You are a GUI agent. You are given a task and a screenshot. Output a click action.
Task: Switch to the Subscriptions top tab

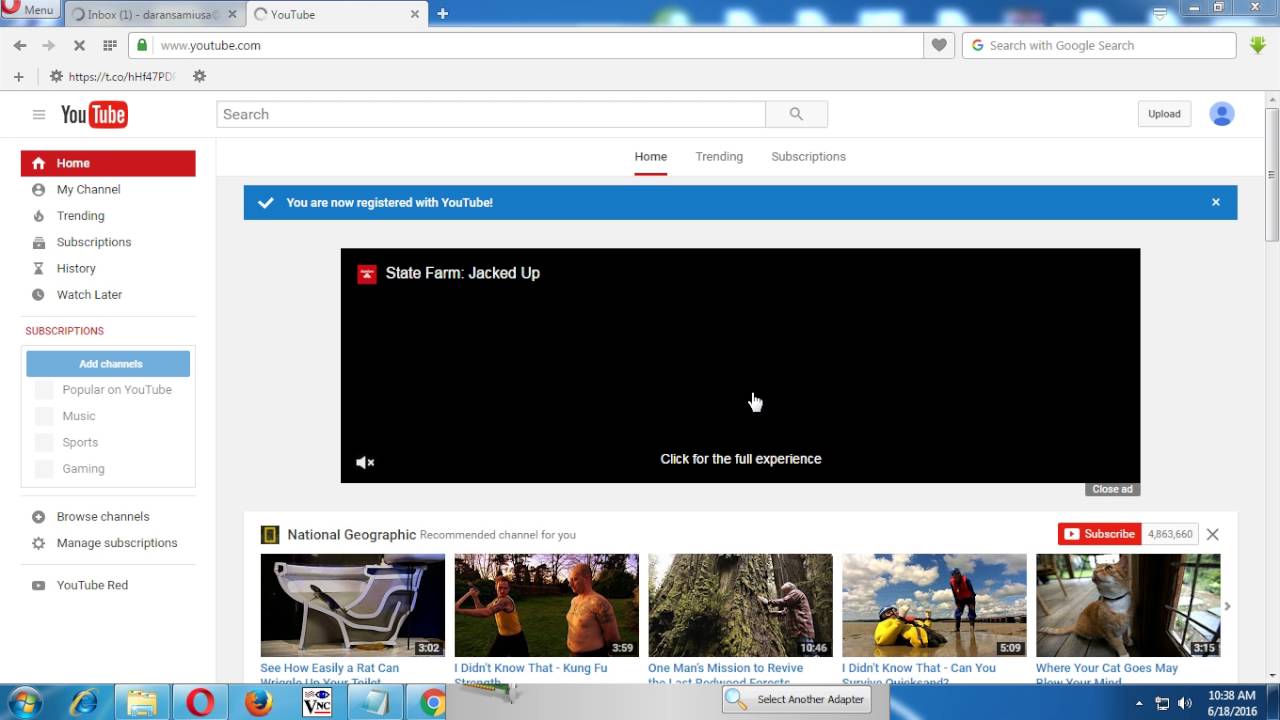pos(808,157)
